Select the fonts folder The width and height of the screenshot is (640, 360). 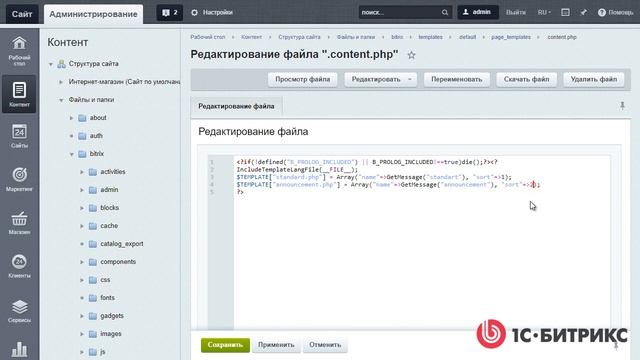click(107, 298)
